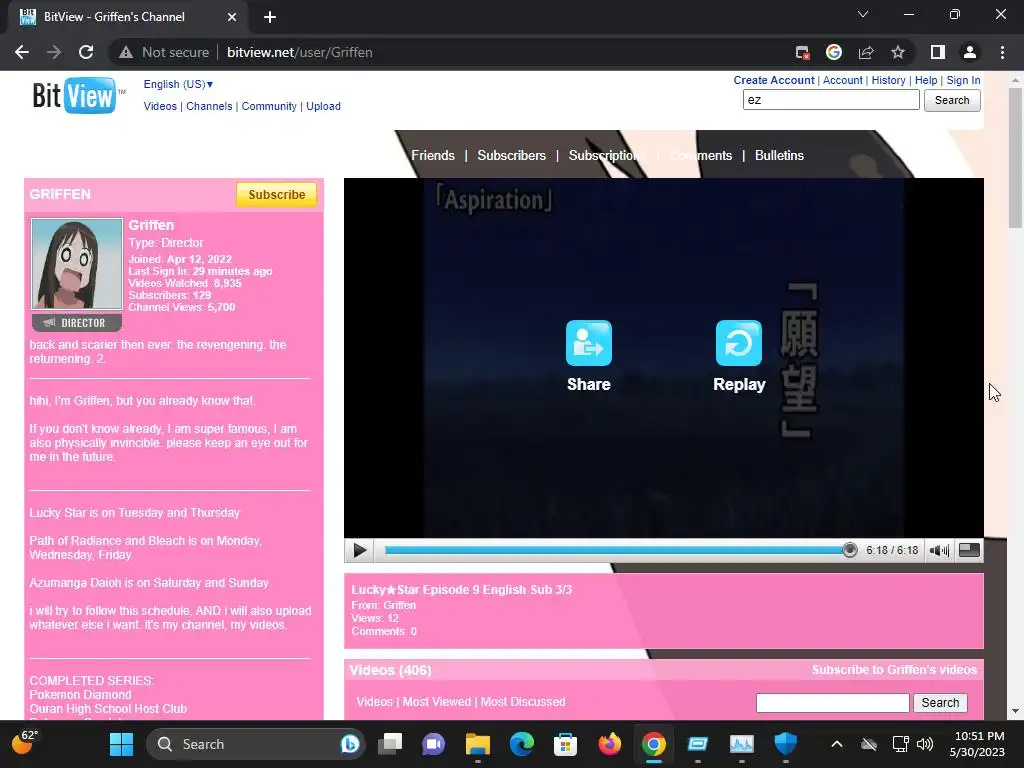Click the channel videos Search button

coord(940,703)
